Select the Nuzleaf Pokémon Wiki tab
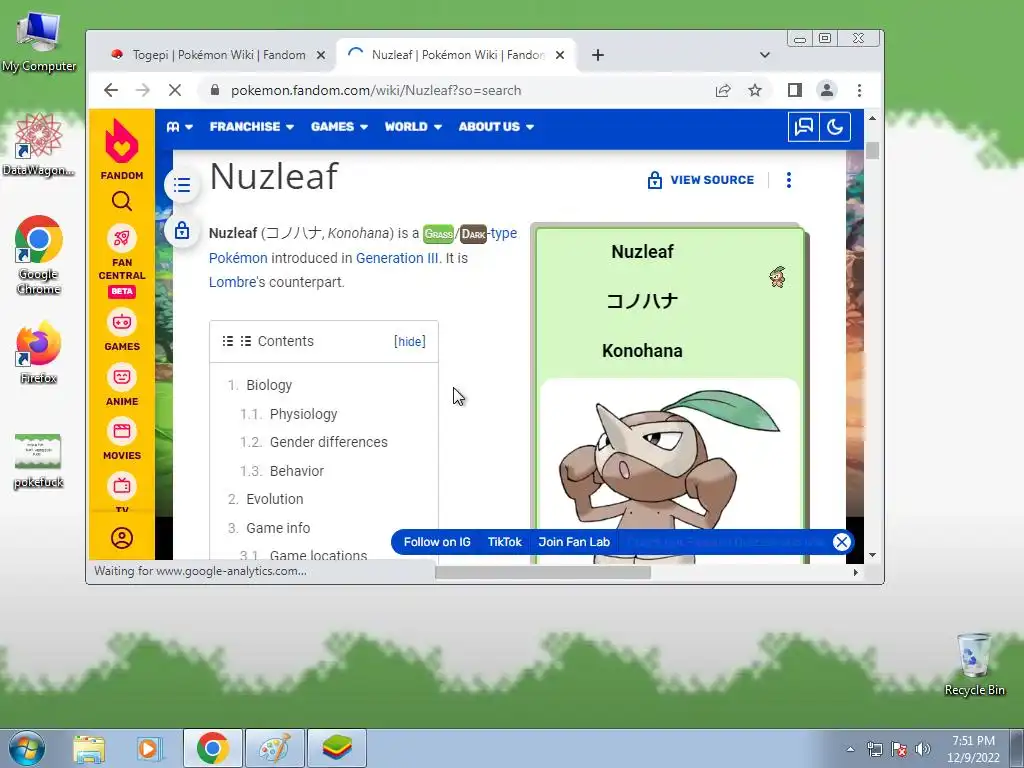 pos(457,55)
